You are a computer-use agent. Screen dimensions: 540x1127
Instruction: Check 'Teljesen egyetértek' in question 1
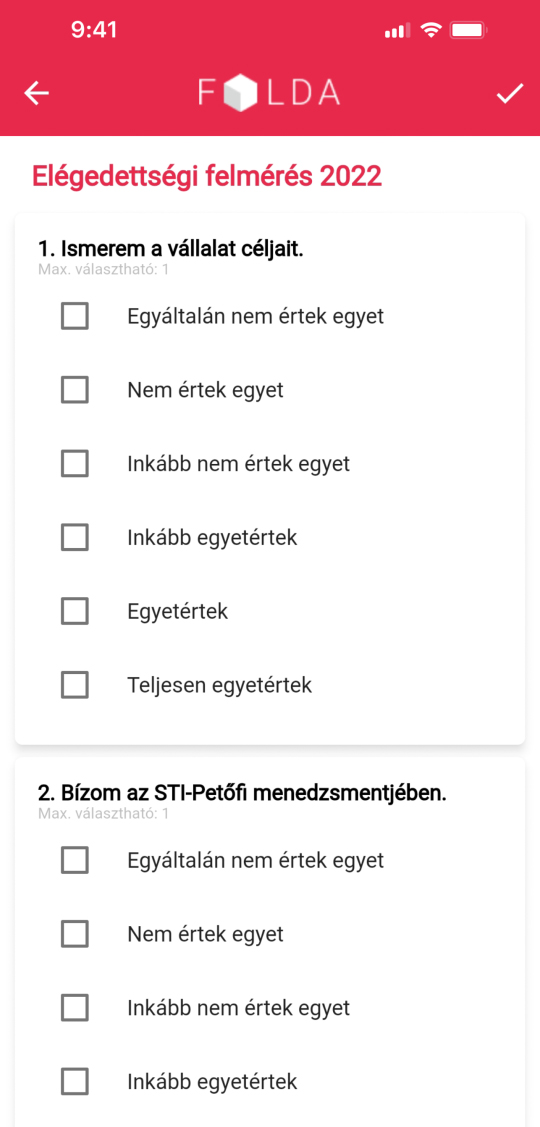[75, 685]
